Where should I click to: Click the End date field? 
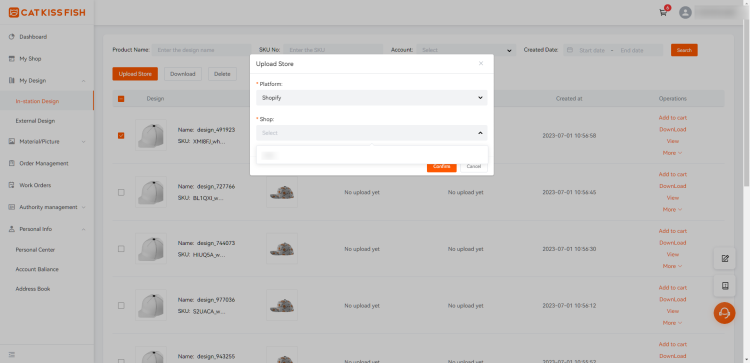(x=631, y=50)
